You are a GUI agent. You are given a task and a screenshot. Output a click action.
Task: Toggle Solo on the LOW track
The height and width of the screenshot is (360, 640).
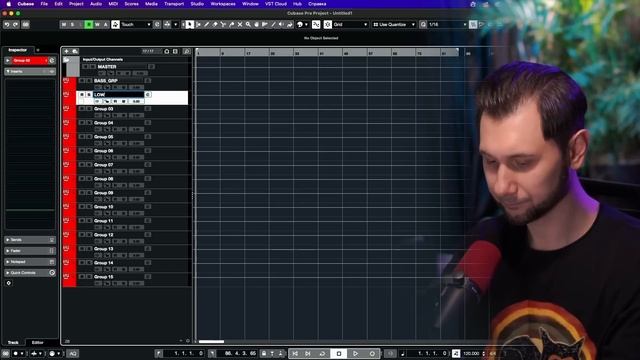[89, 95]
